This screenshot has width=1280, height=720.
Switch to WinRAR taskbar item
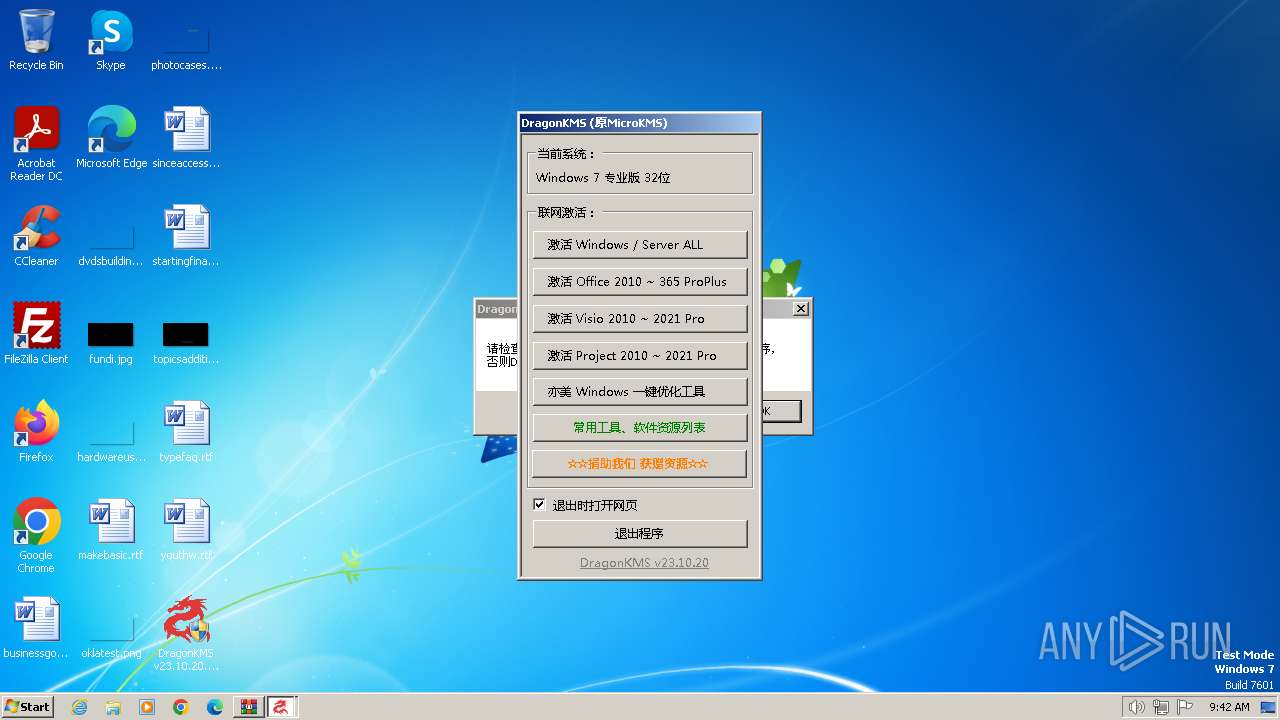click(248, 707)
